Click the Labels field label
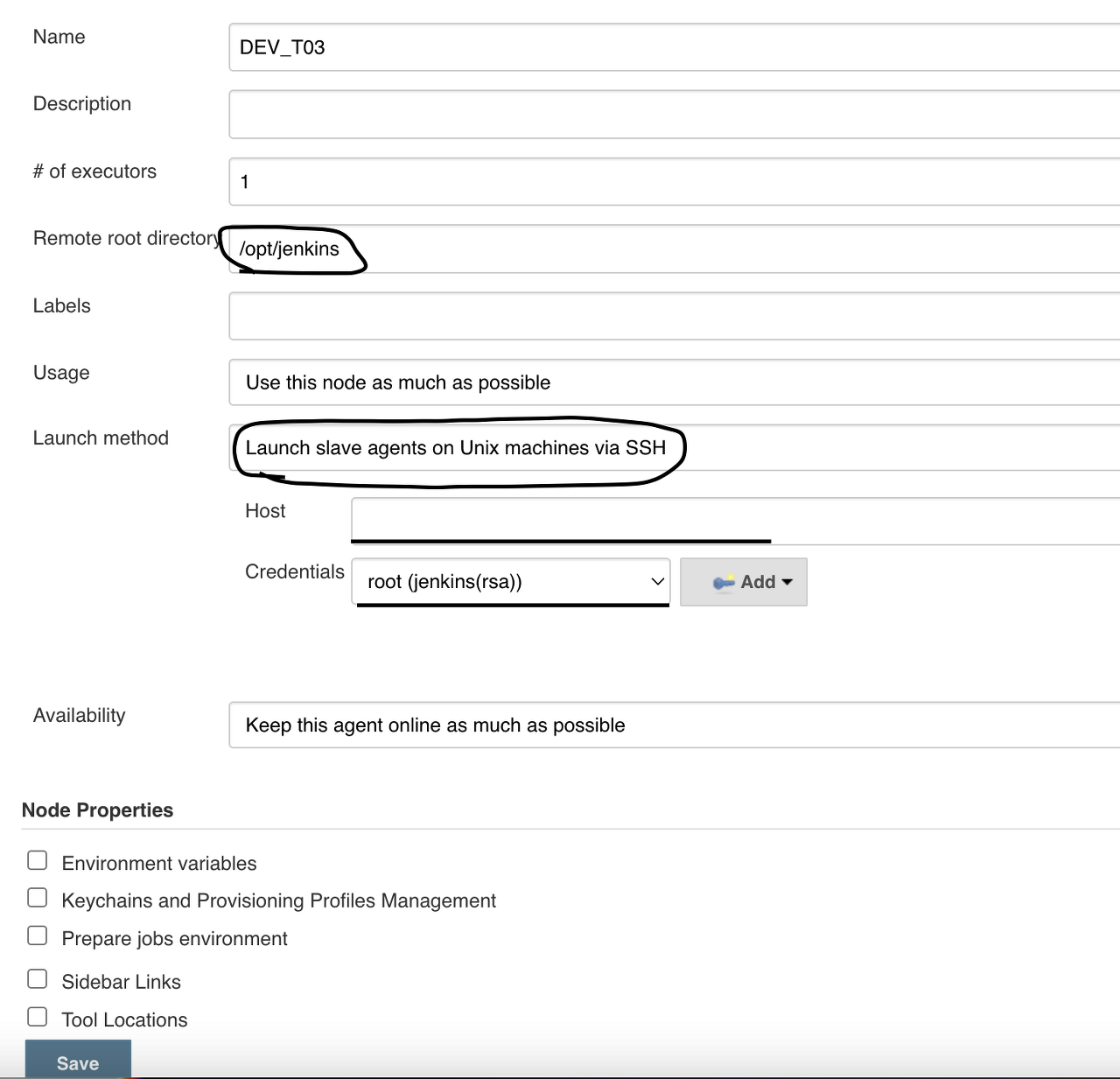This screenshot has height=1079, width=1120. [x=62, y=305]
